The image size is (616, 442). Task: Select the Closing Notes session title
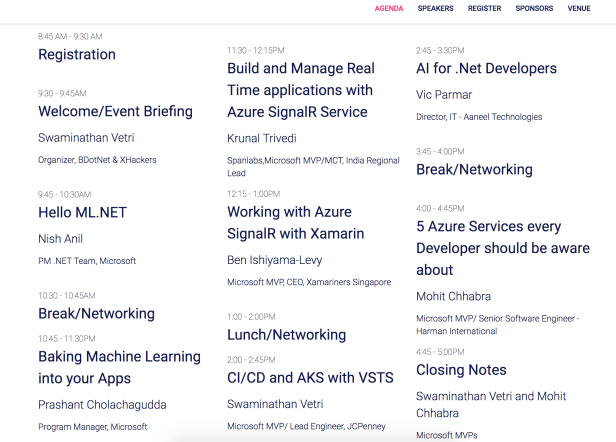tap(461, 370)
